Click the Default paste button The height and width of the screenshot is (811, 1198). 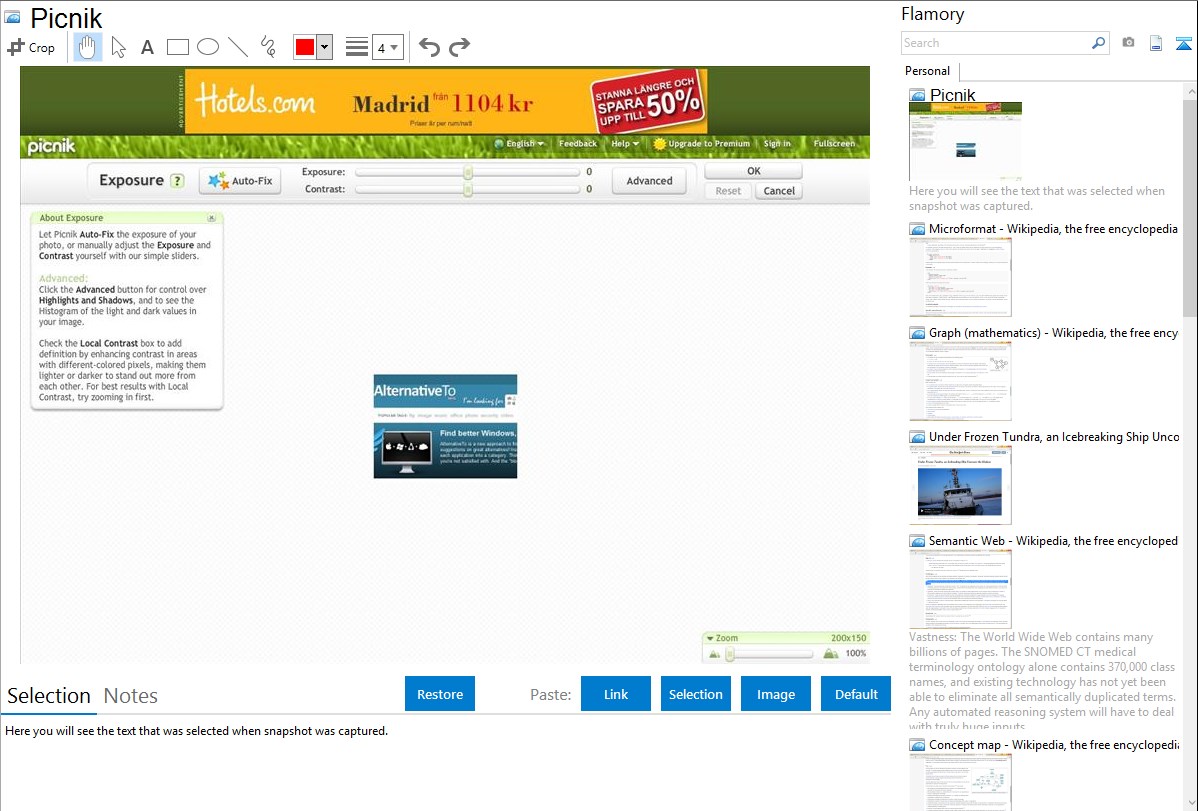pyautogui.click(x=856, y=694)
